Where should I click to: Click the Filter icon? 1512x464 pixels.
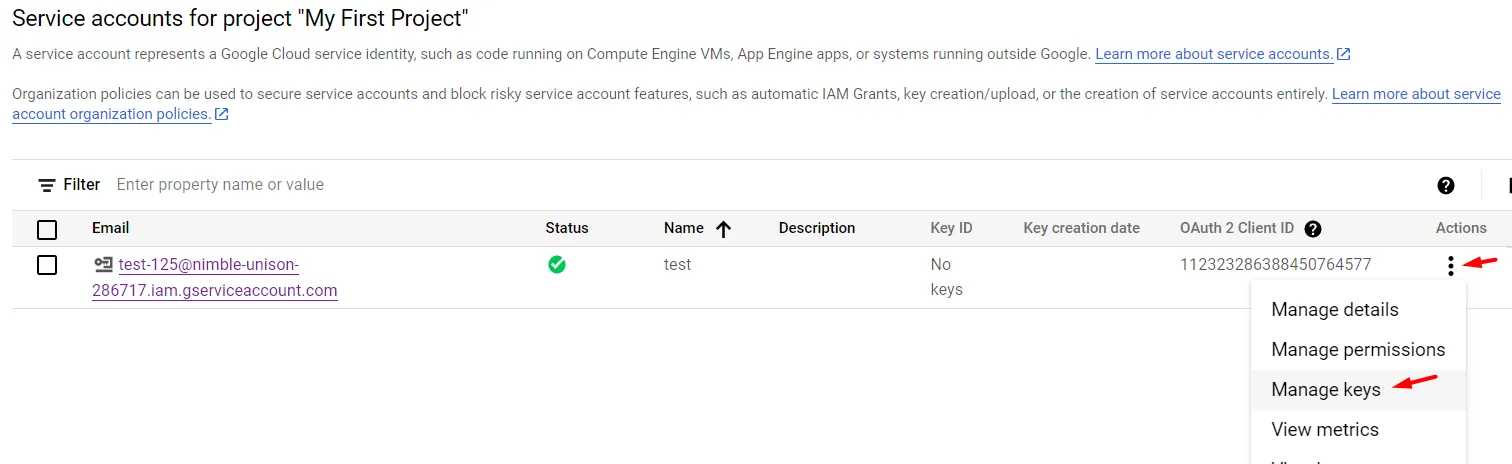tap(47, 185)
